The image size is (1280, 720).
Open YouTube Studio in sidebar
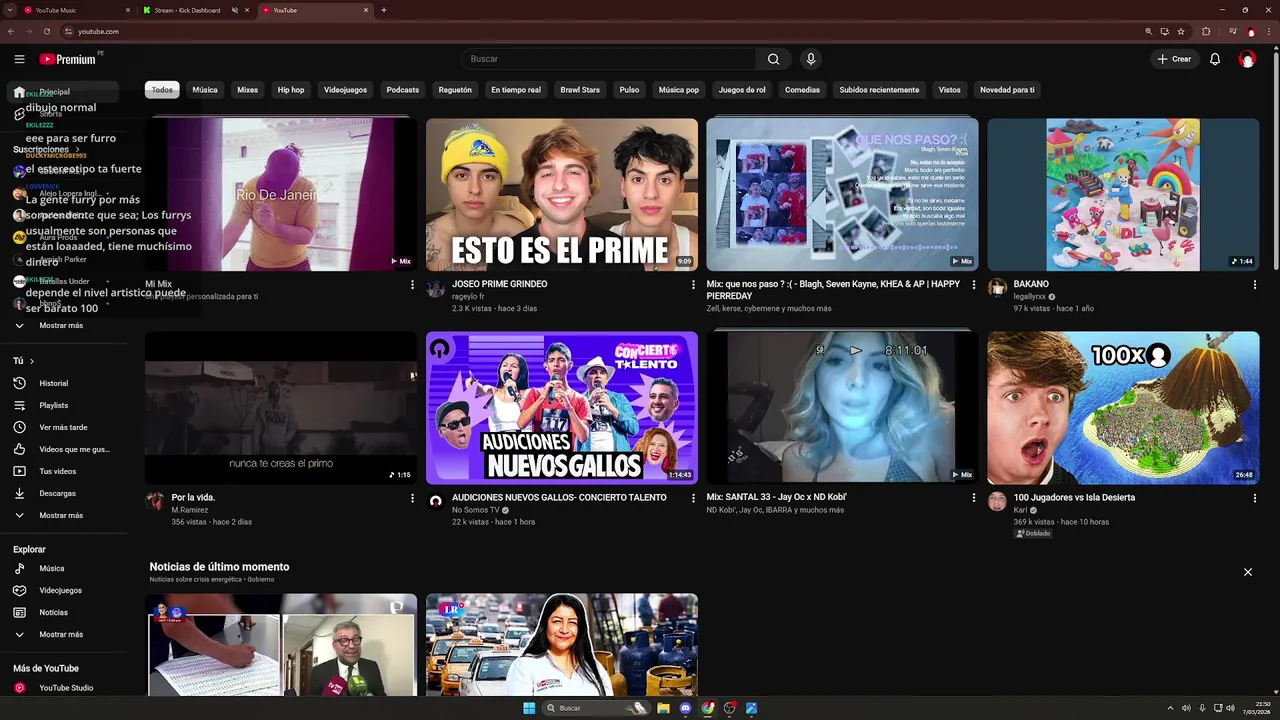pos(64,688)
